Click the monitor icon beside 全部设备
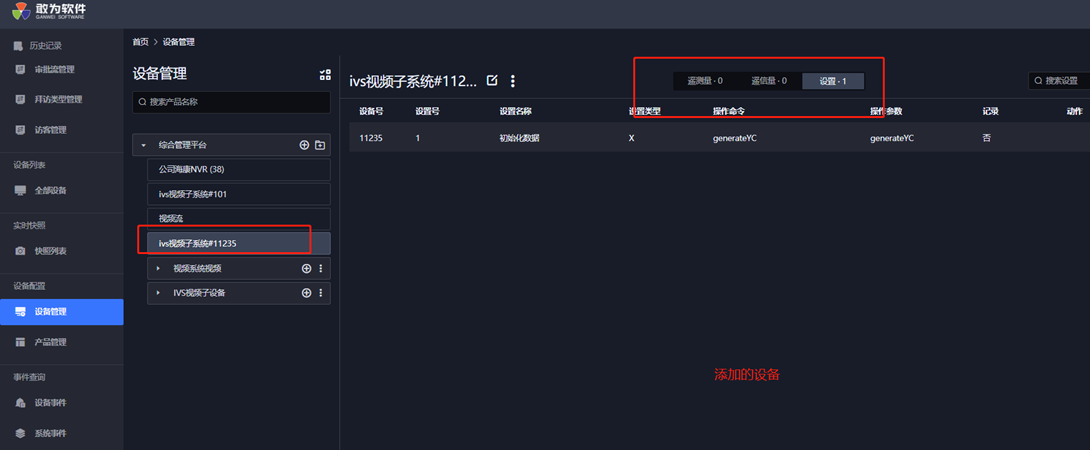This screenshot has height=450, width=1090. point(20,190)
